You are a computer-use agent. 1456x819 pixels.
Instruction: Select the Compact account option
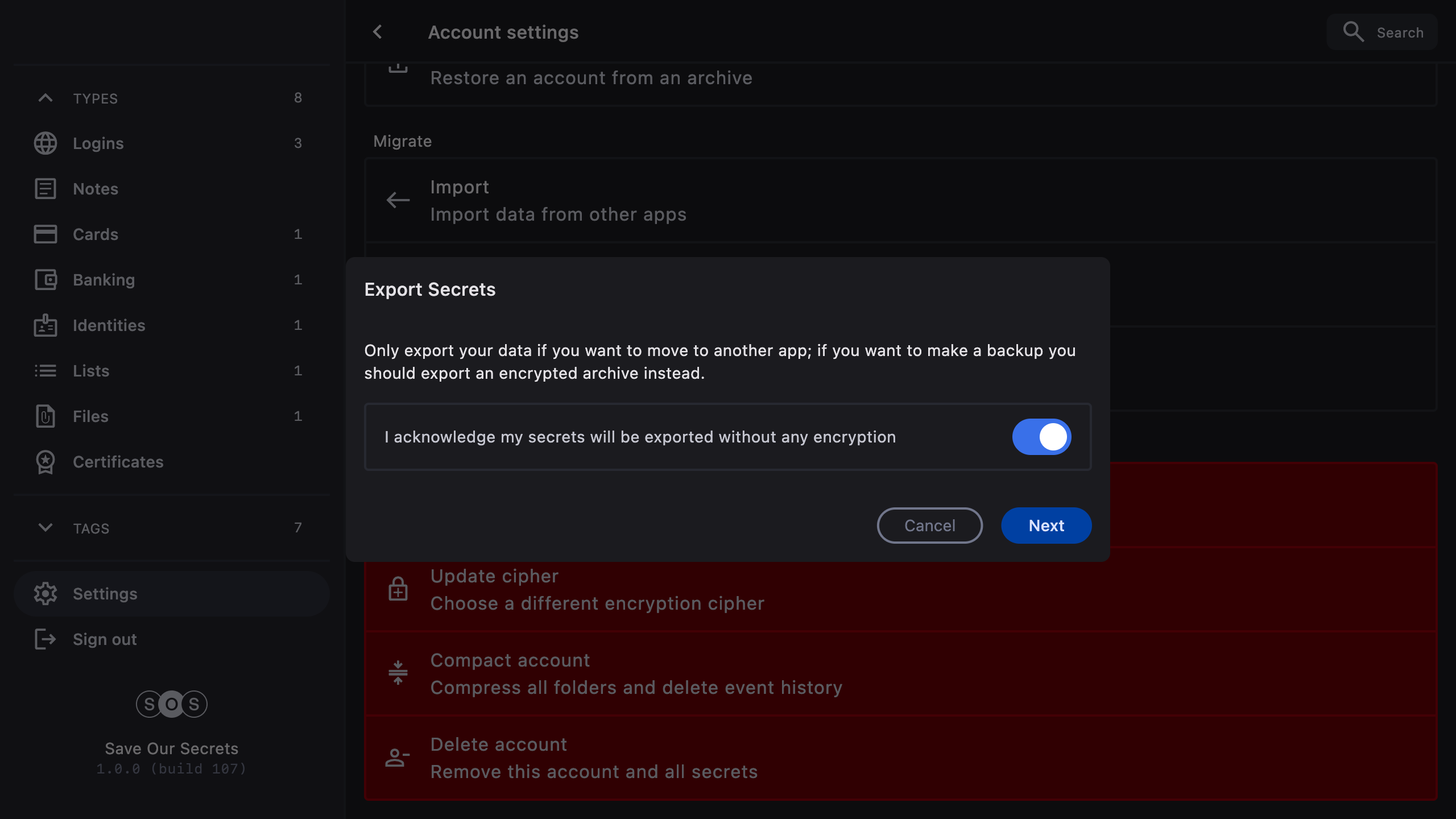pyautogui.click(x=636, y=673)
